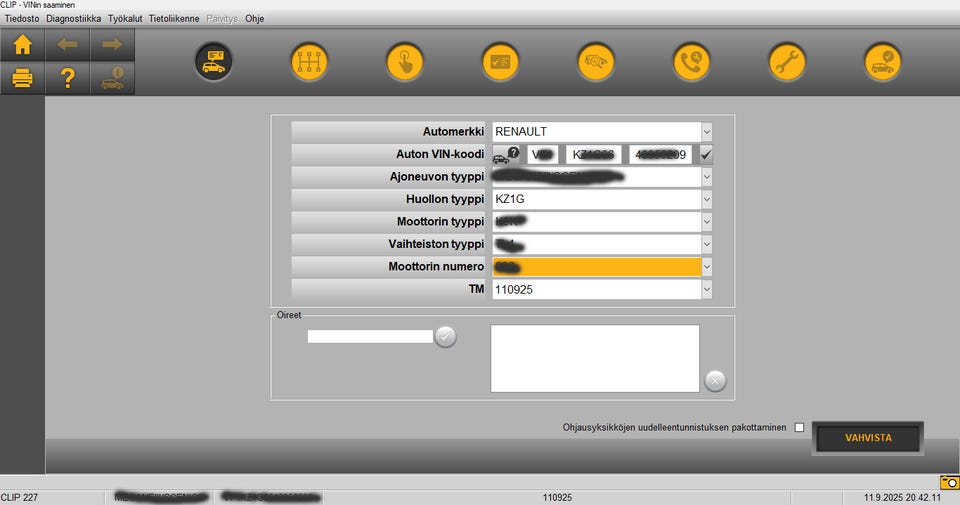The height and width of the screenshot is (505, 960).
Task: Confirm symptom entry with round check icon
Action: coord(445,337)
